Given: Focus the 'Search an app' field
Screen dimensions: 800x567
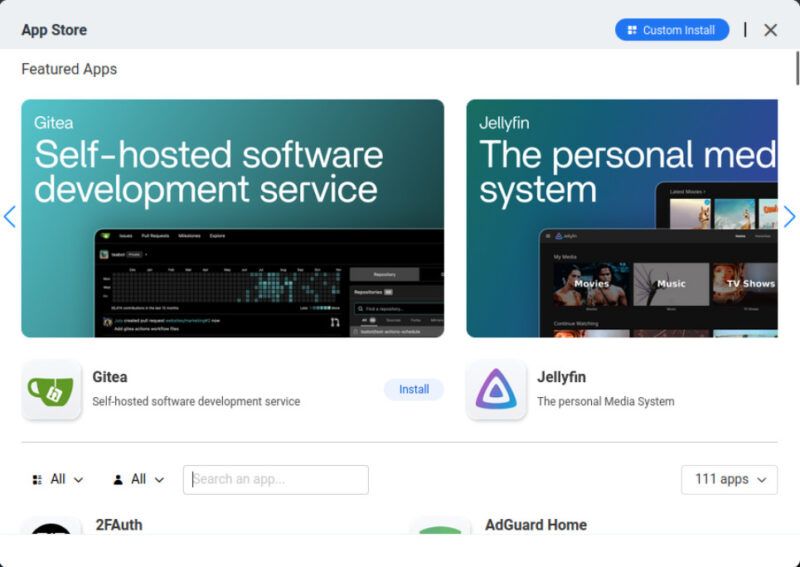Looking at the screenshot, I should coord(276,480).
